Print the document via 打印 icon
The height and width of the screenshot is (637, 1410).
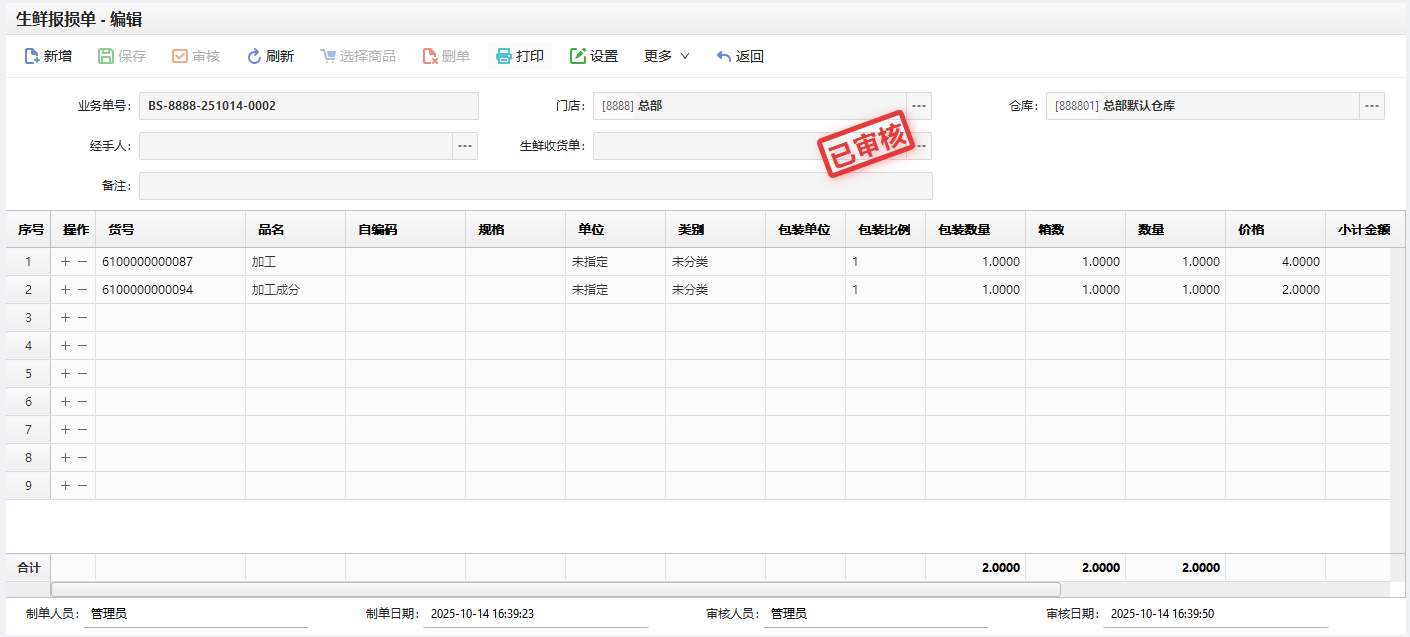[x=504, y=57]
